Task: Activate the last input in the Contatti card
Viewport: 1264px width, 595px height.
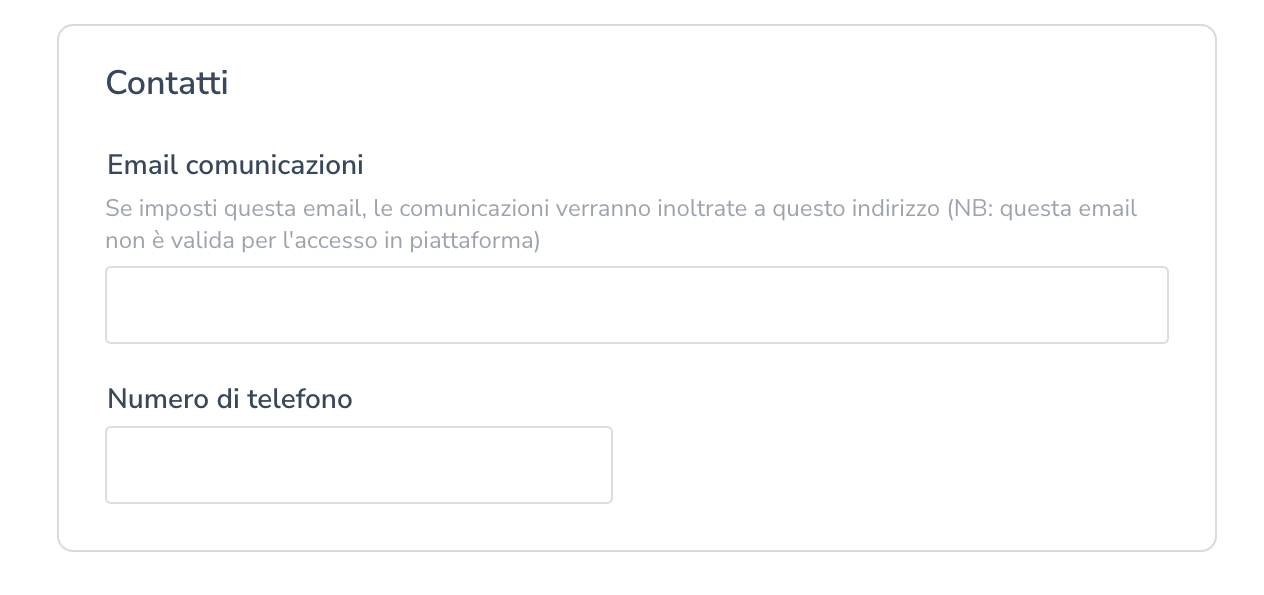Action: [358, 465]
